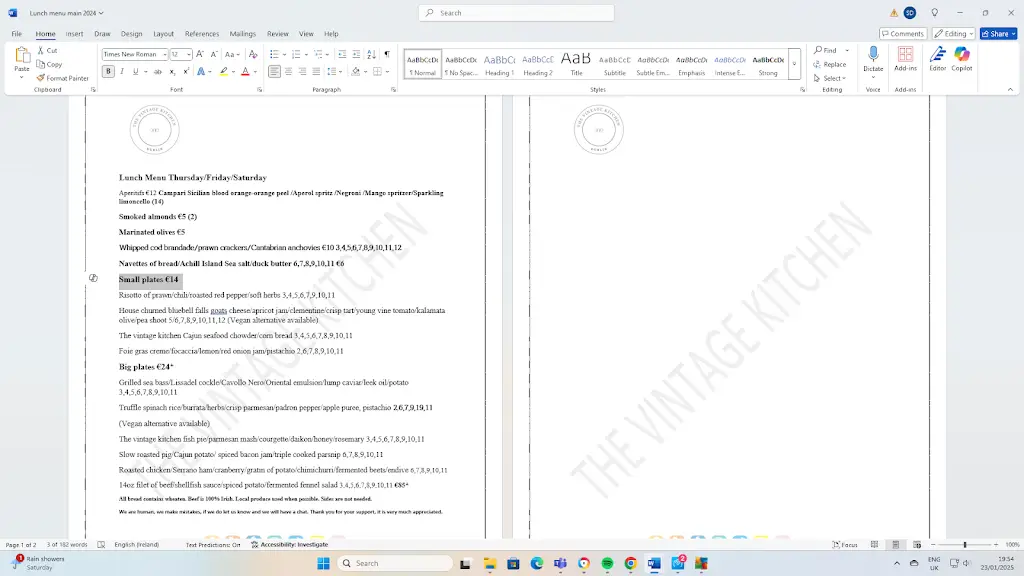Click the zoom slider in status bar
Screen dimensions: 1024x576
pos(965,545)
